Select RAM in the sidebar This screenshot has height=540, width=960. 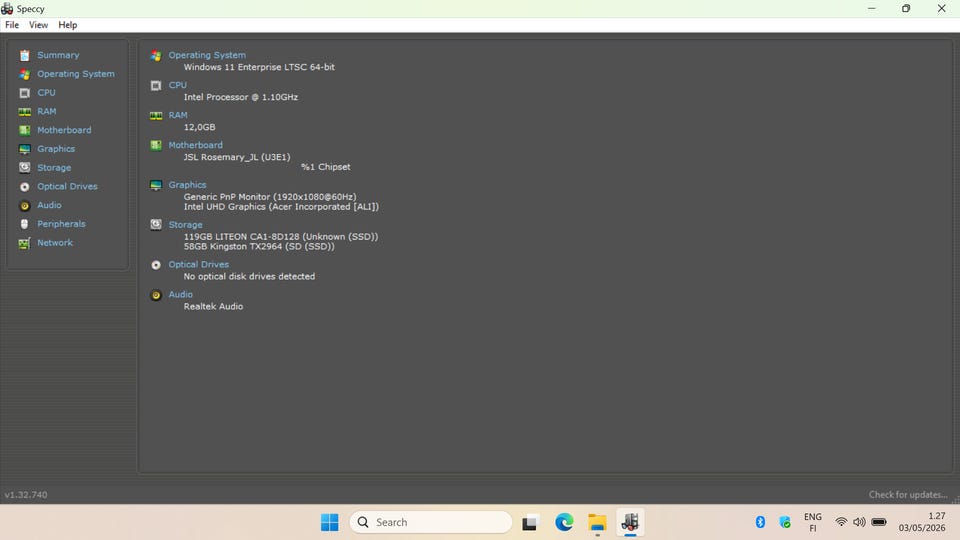click(47, 111)
